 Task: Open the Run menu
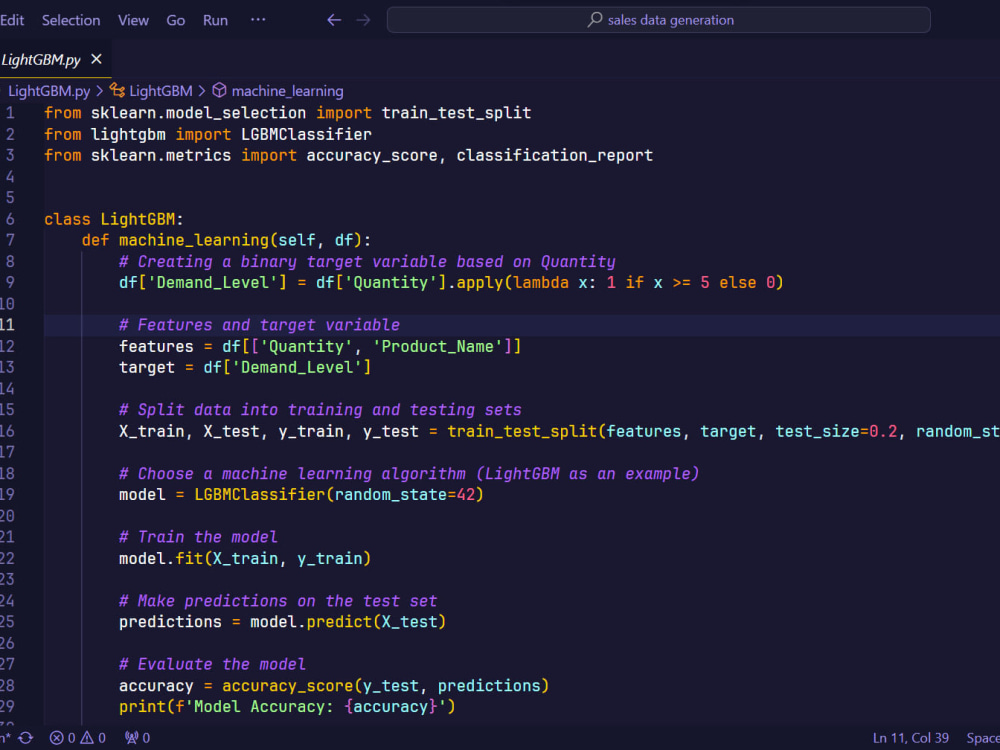click(x=216, y=20)
